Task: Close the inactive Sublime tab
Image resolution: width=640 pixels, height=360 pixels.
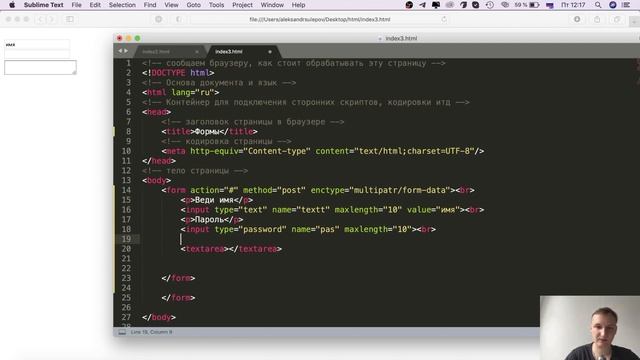Action: [x=197, y=52]
